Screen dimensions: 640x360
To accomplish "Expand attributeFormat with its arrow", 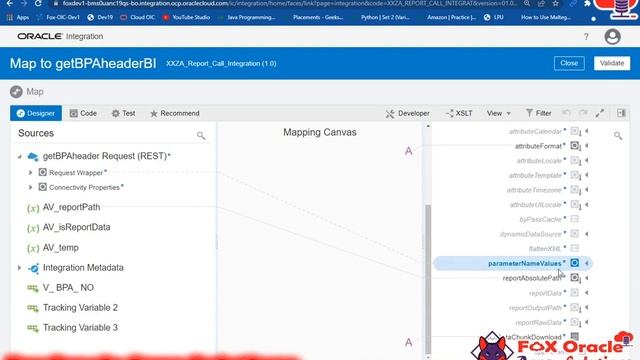I will [x=587, y=146].
